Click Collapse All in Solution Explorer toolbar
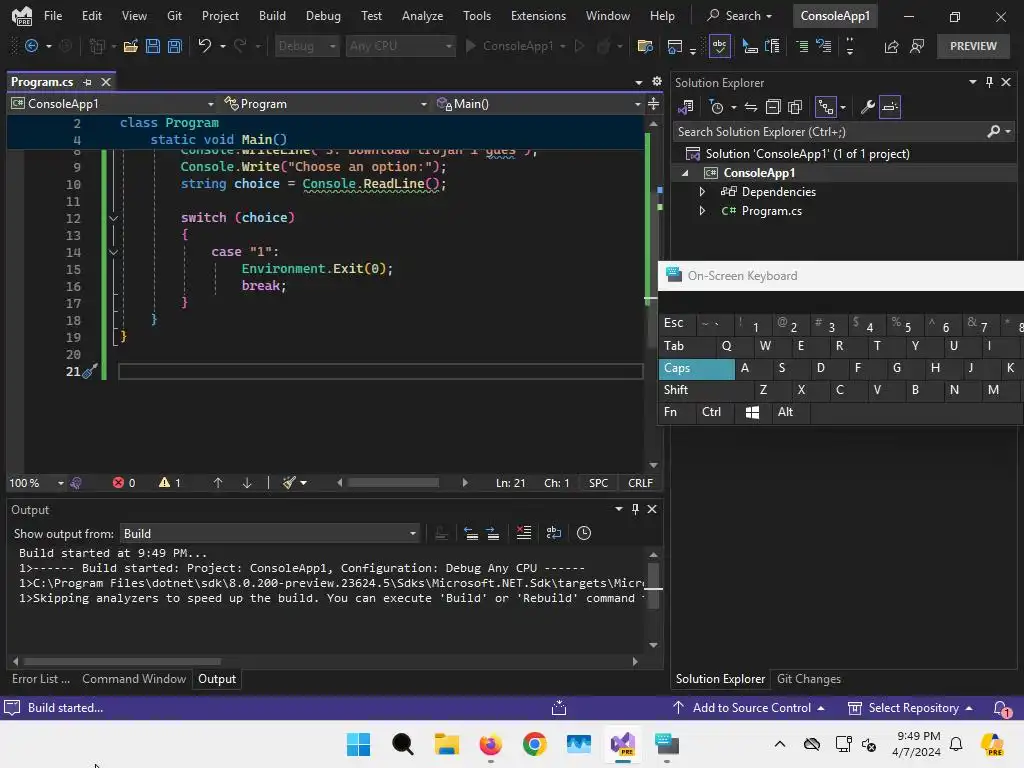 pyautogui.click(x=773, y=107)
